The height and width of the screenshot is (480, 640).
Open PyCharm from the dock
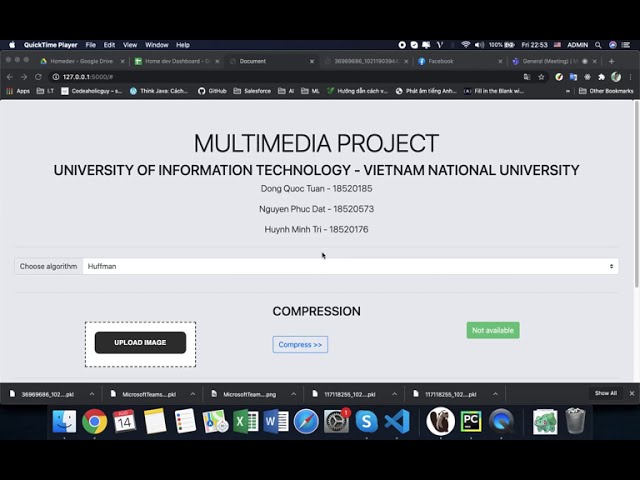[471, 421]
